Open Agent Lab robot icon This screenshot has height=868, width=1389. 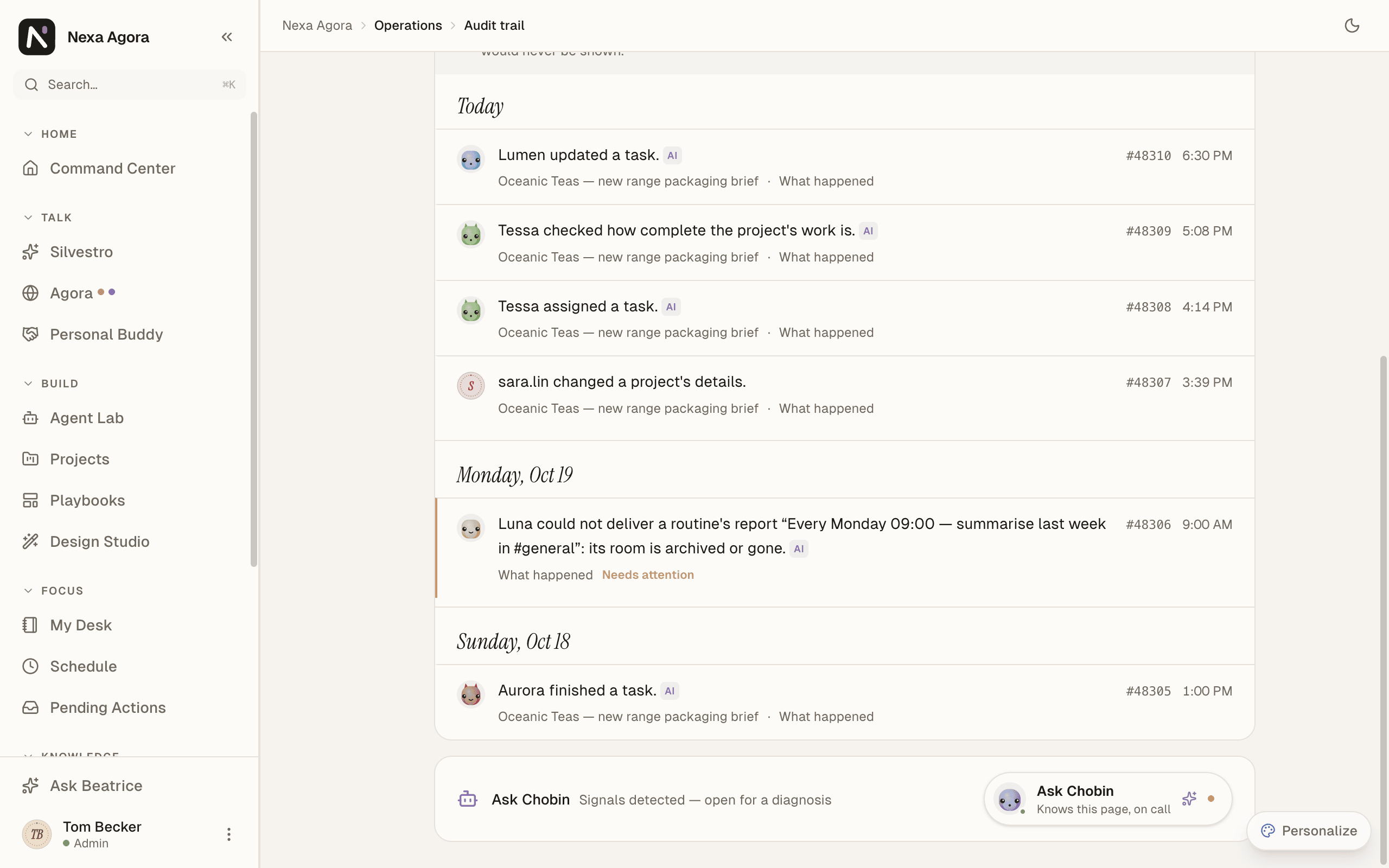tap(30, 418)
